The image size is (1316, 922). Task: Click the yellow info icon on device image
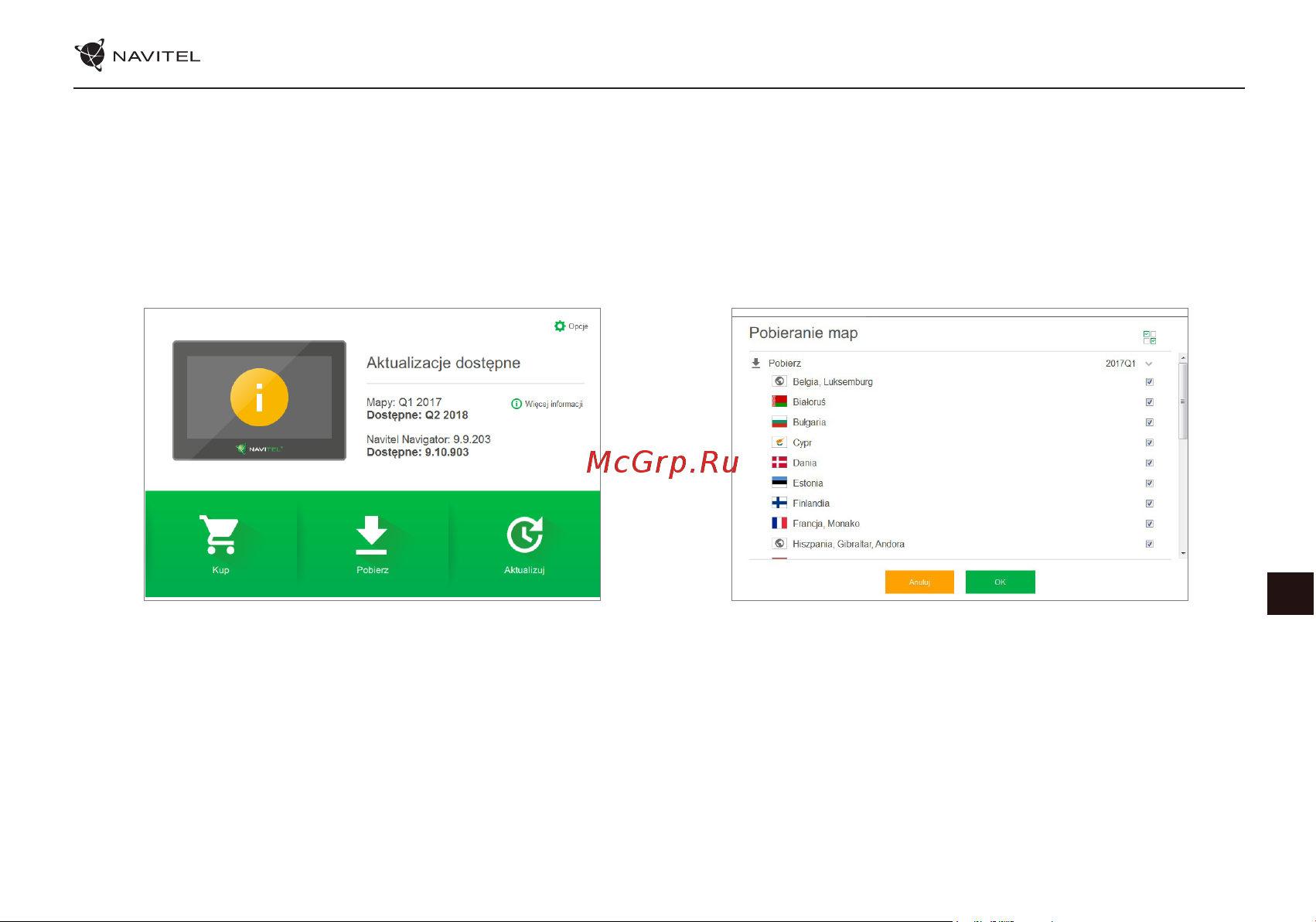(x=259, y=398)
